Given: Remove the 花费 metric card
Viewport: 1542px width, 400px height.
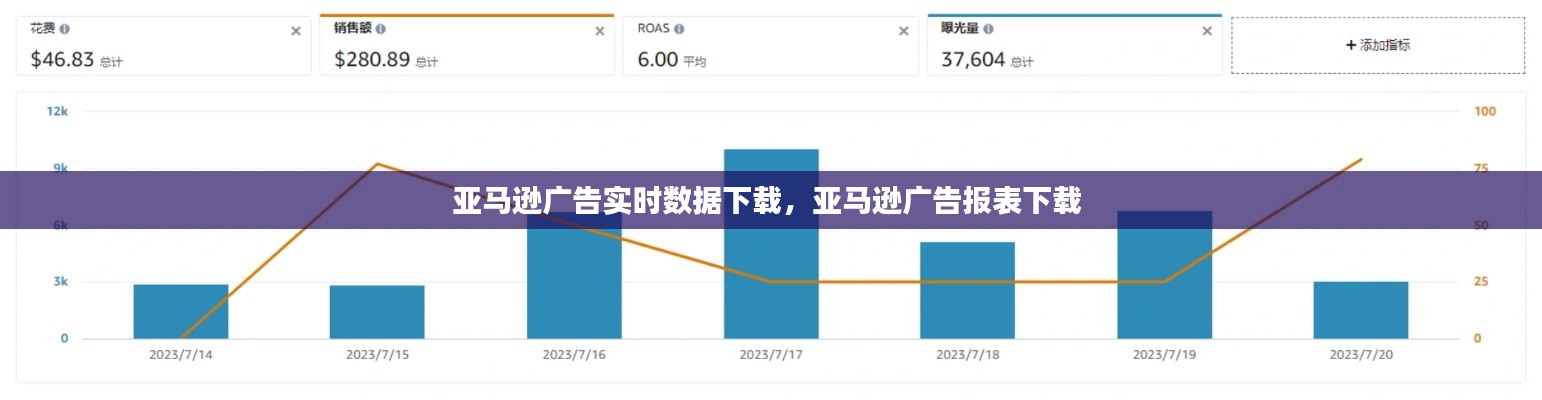Looking at the screenshot, I should coord(295,31).
